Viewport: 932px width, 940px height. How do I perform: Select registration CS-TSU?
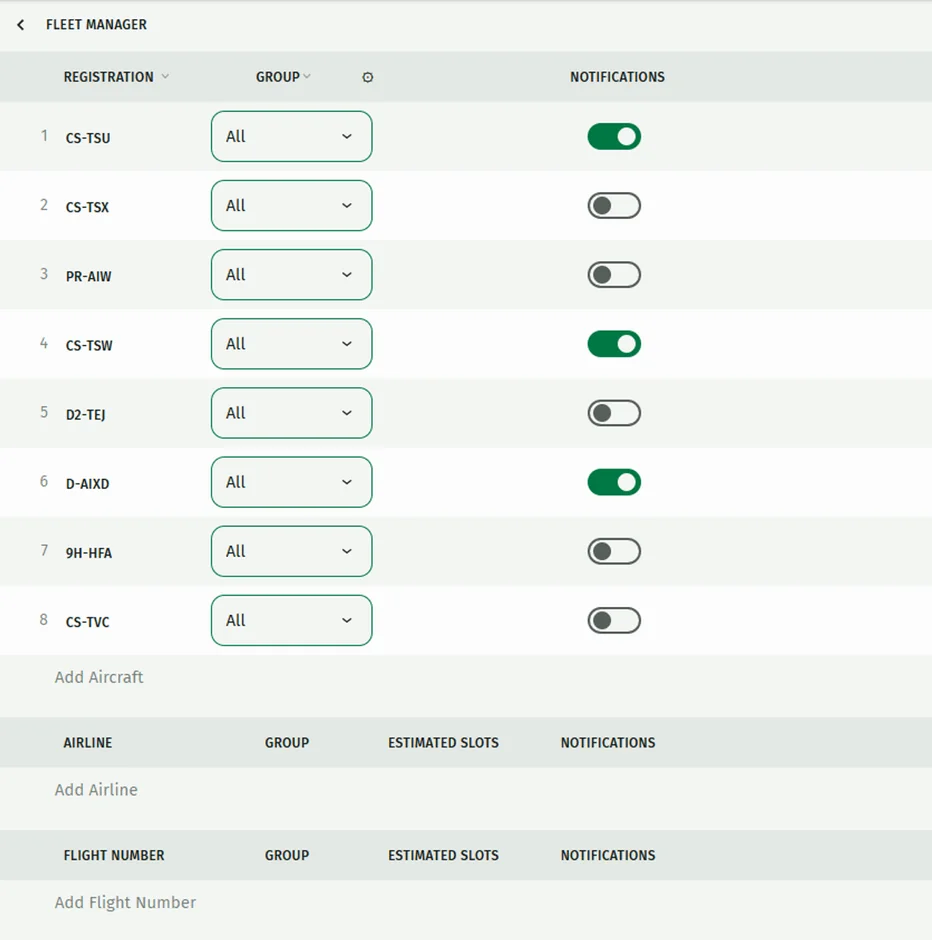click(88, 138)
